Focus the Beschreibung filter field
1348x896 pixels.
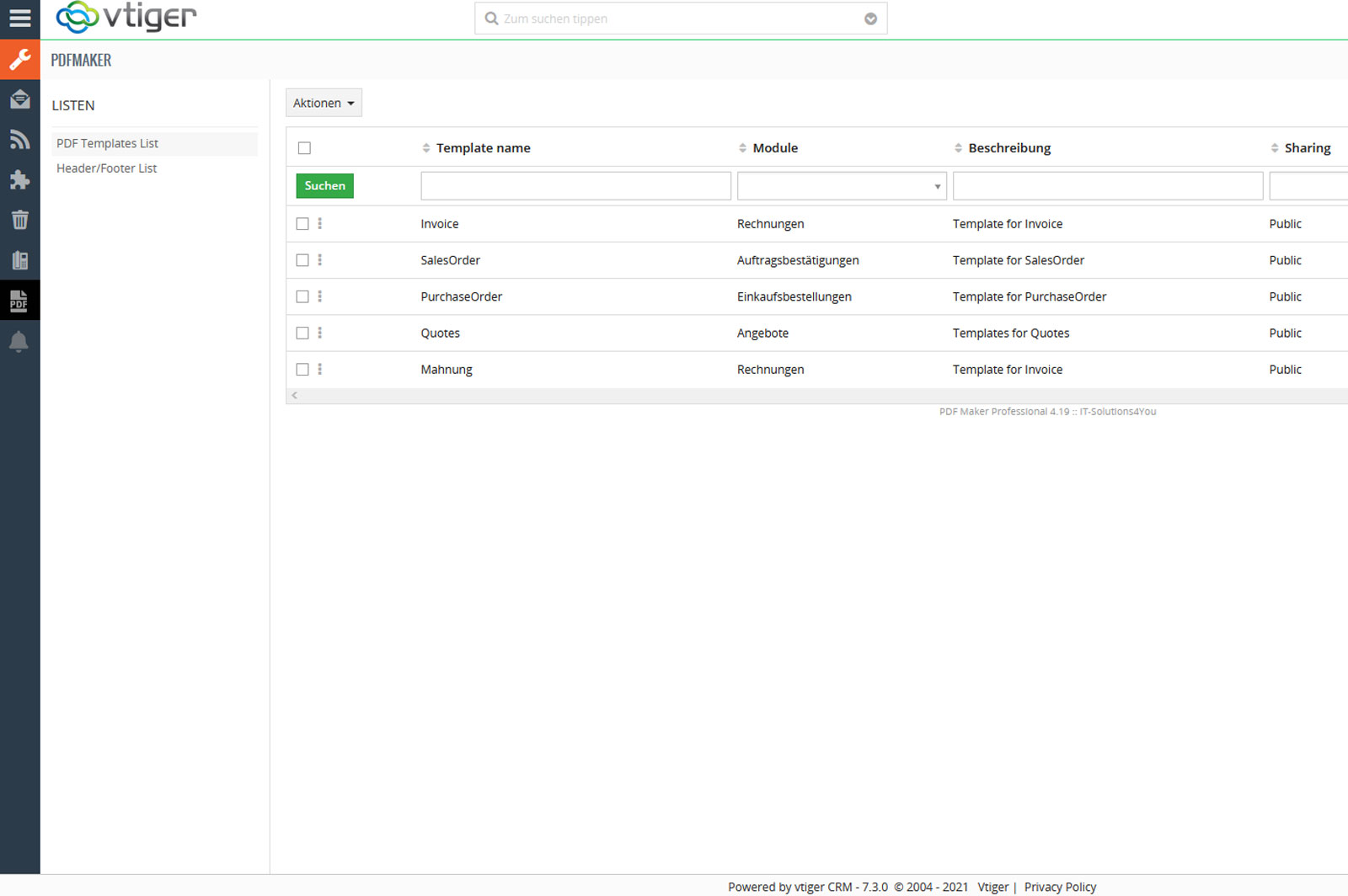pyautogui.click(x=1108, y=185)
